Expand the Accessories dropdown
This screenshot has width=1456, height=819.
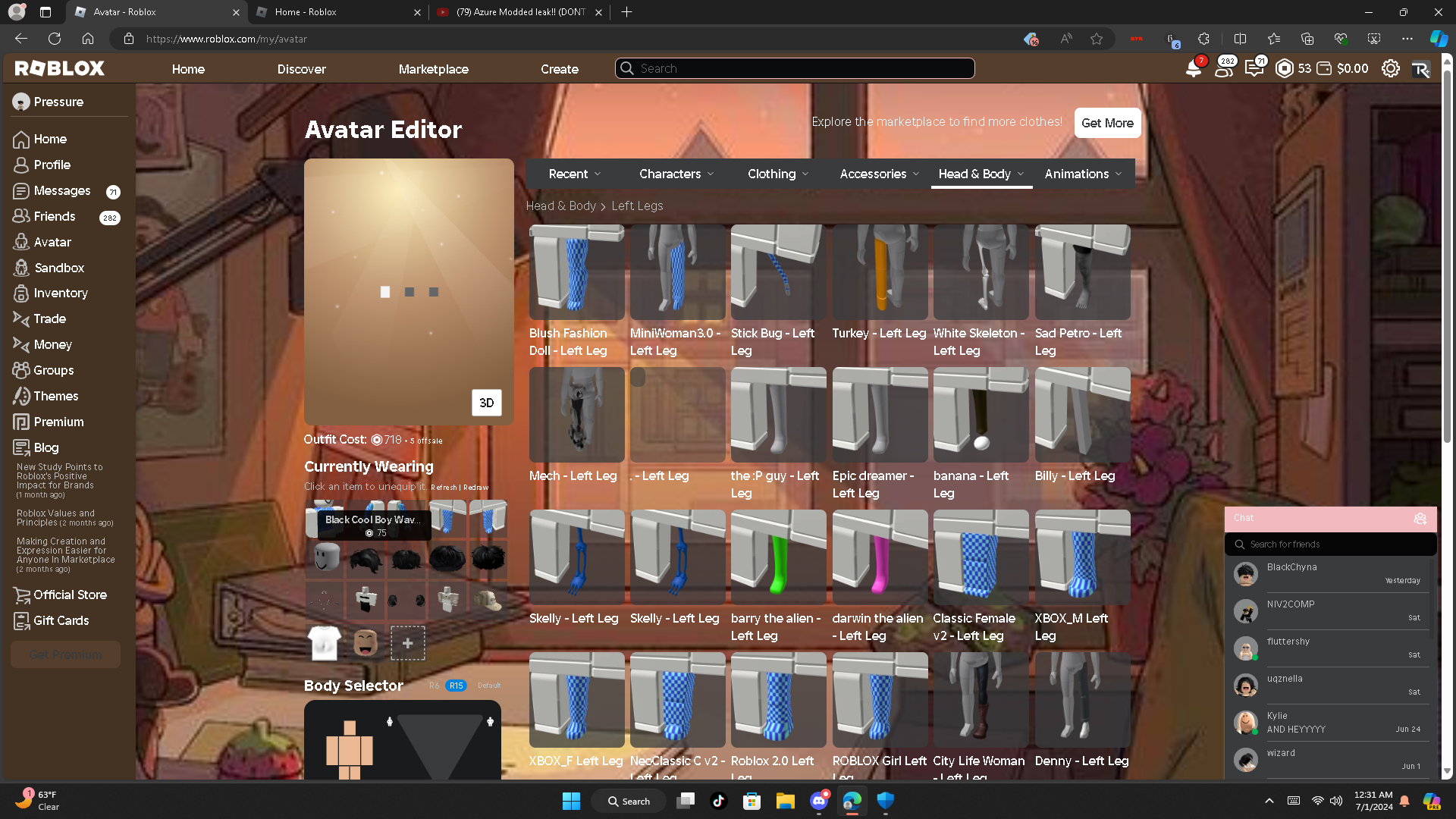(880, 174)
